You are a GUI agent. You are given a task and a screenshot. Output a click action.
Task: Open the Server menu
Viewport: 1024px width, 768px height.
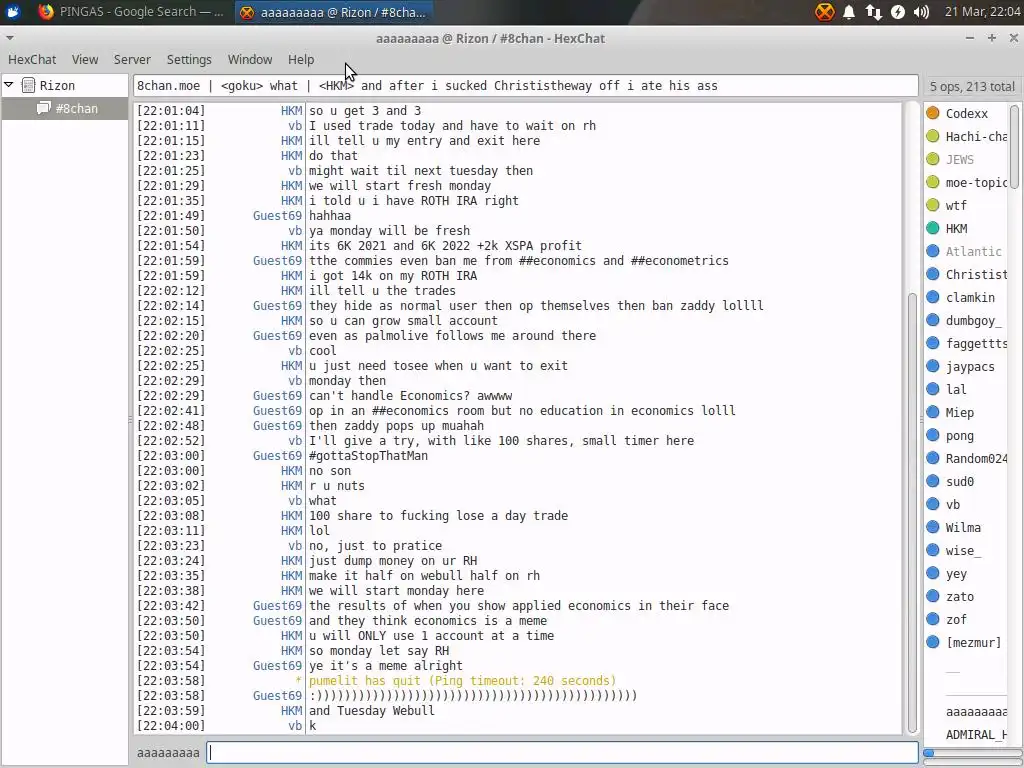pos(132,59)
